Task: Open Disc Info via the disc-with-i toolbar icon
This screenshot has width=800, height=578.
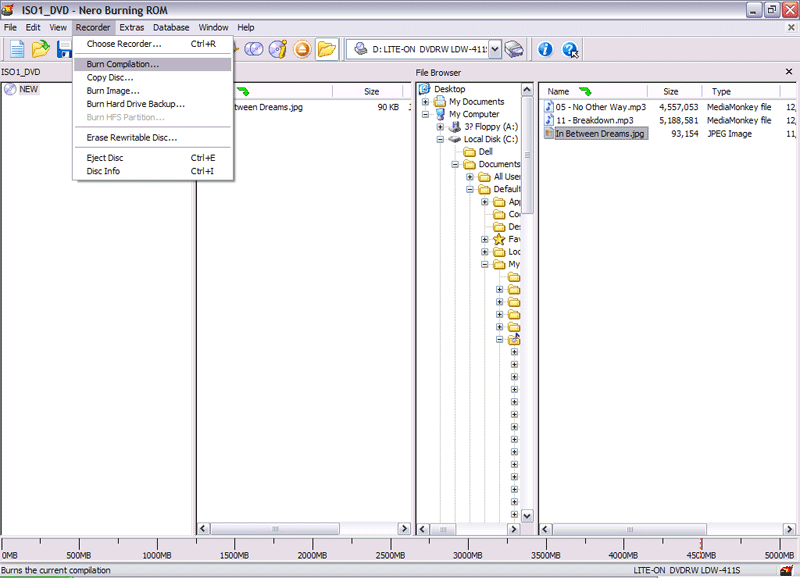Action: tap(278, 49)
